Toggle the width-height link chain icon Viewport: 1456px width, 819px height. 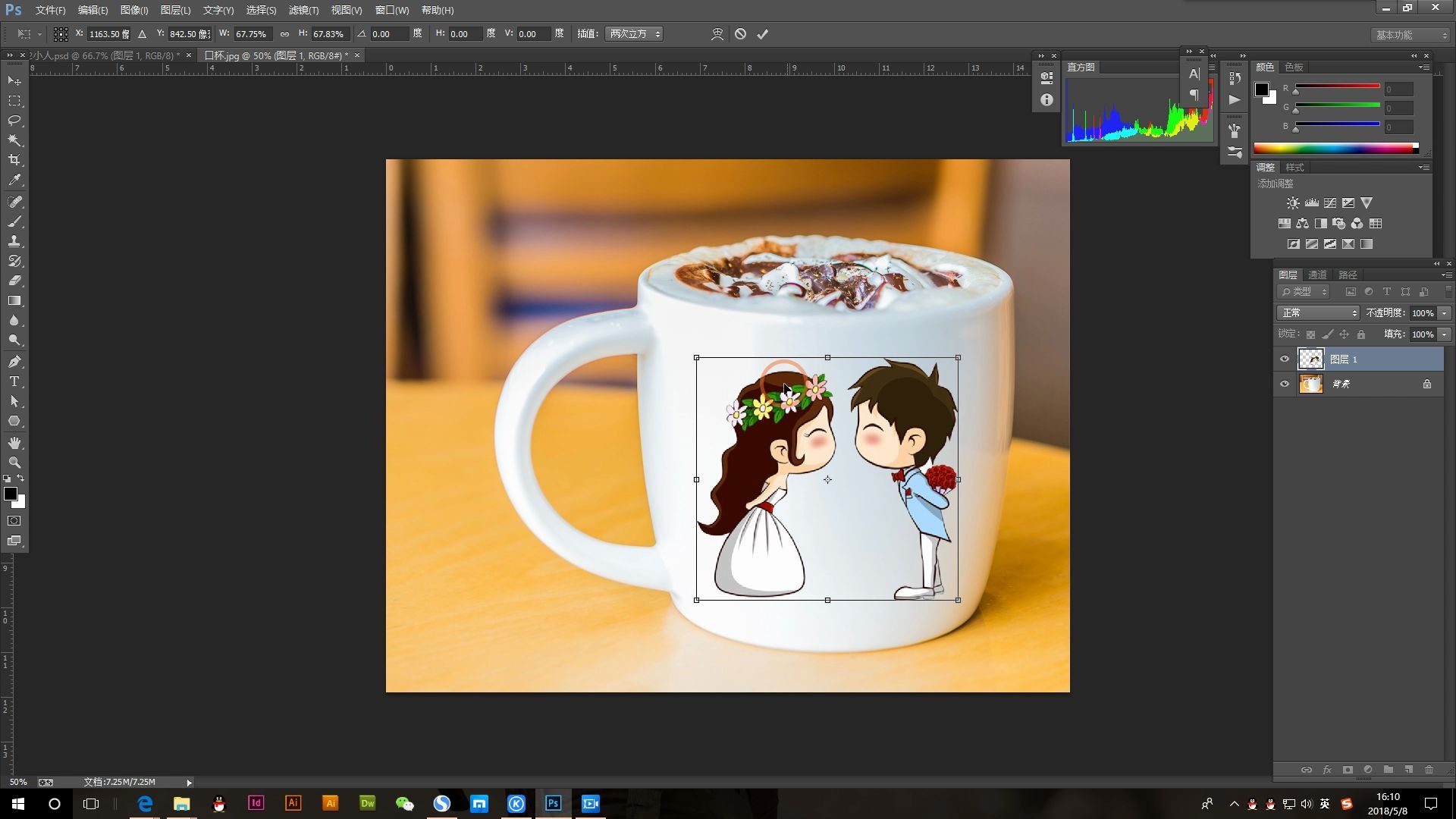click(x=284, y=34)
